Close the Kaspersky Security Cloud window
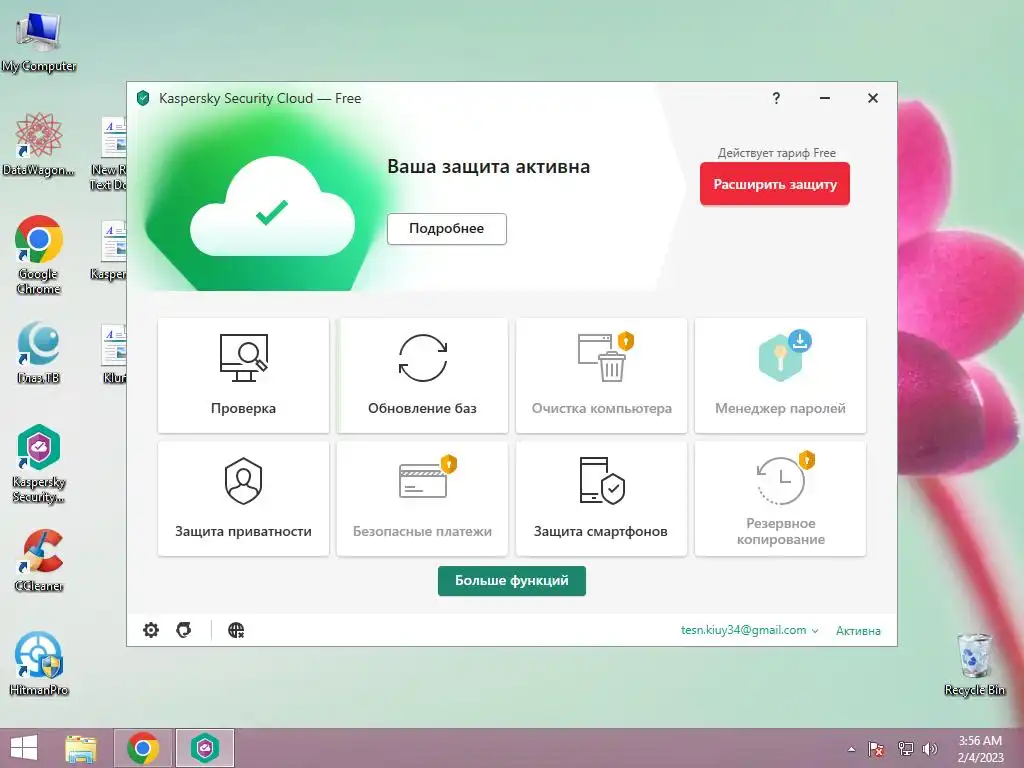Screen dimensions: 1024x768 coord(872,98)
